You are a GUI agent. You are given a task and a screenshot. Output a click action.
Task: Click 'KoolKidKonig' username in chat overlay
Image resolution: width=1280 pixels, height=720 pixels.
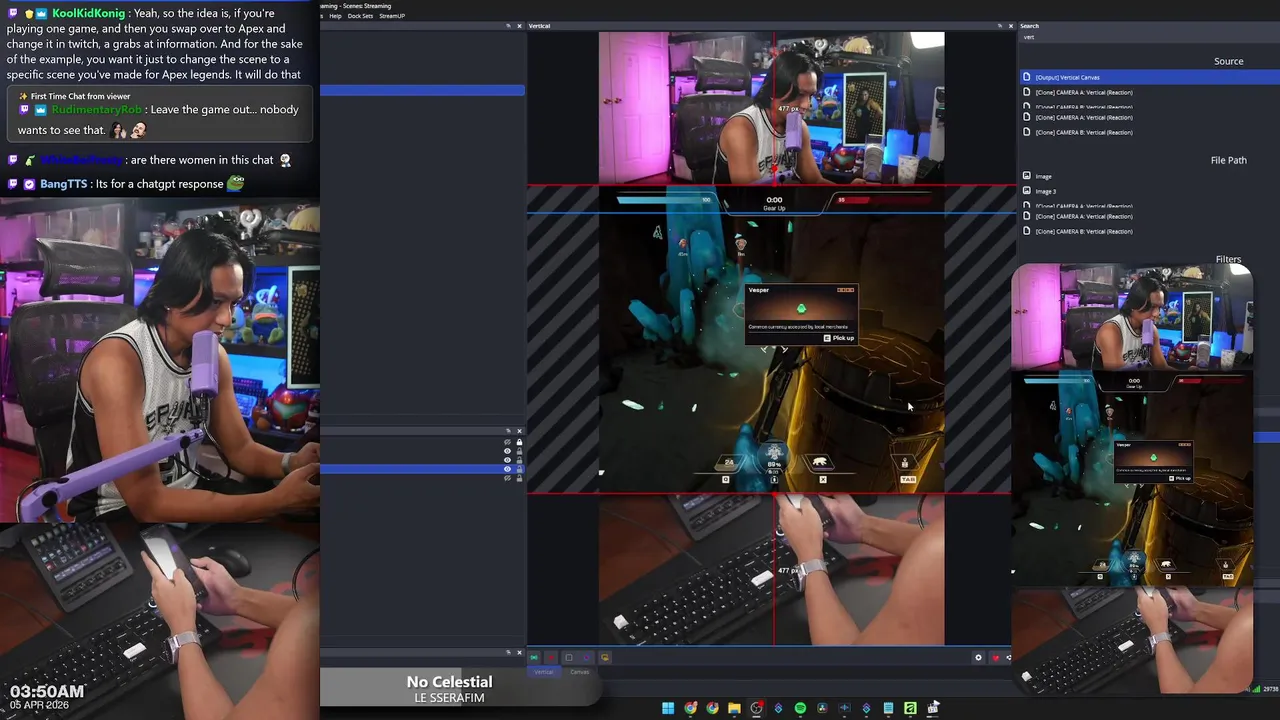coord(92,13)
